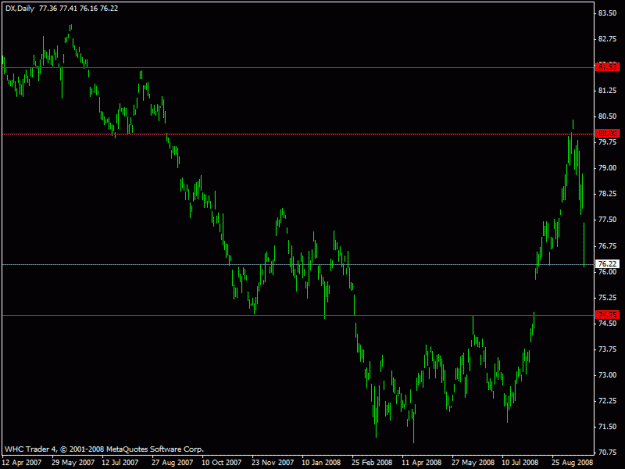625x469 pixels.
Task: Click the 83.50 price scale label
Action: [x=607, y=13]
